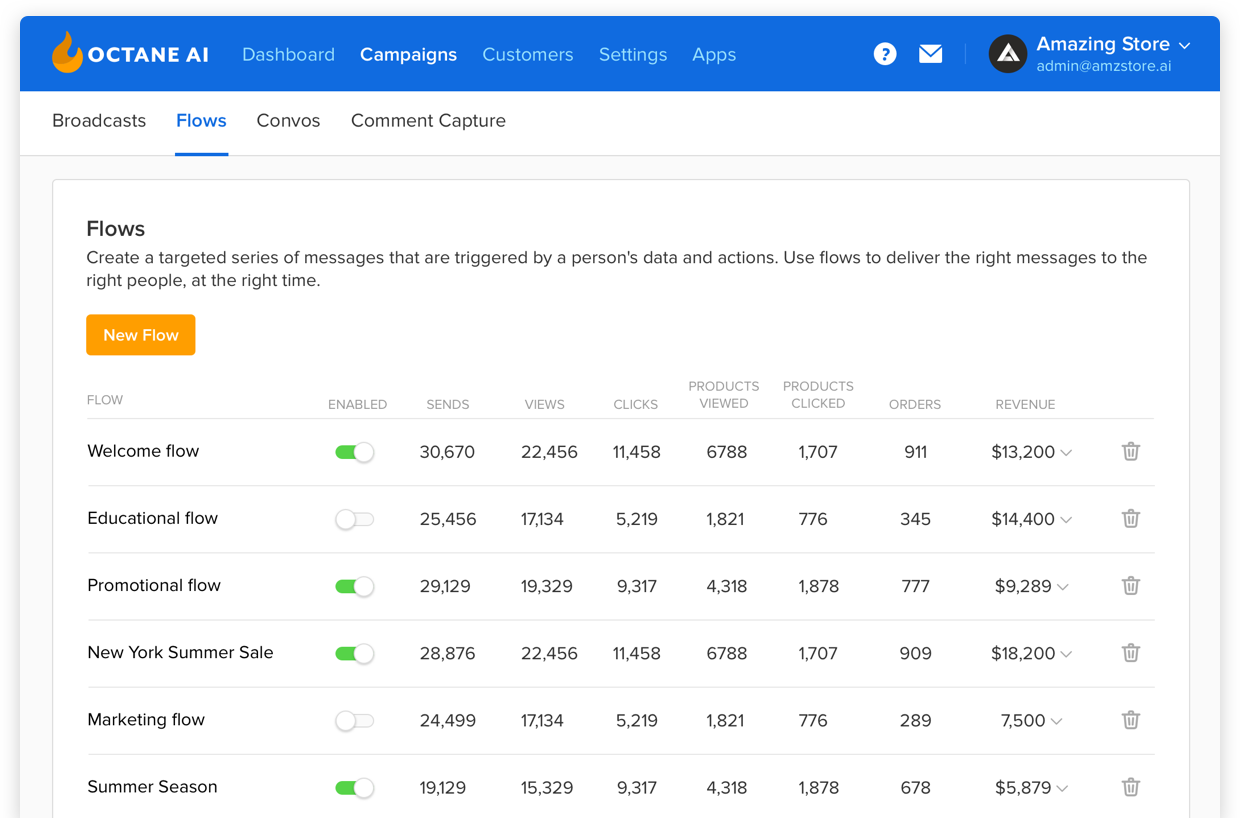Open the Welcome flow
This screenshot has height=818, width=1240.
(x=143, y=451)
